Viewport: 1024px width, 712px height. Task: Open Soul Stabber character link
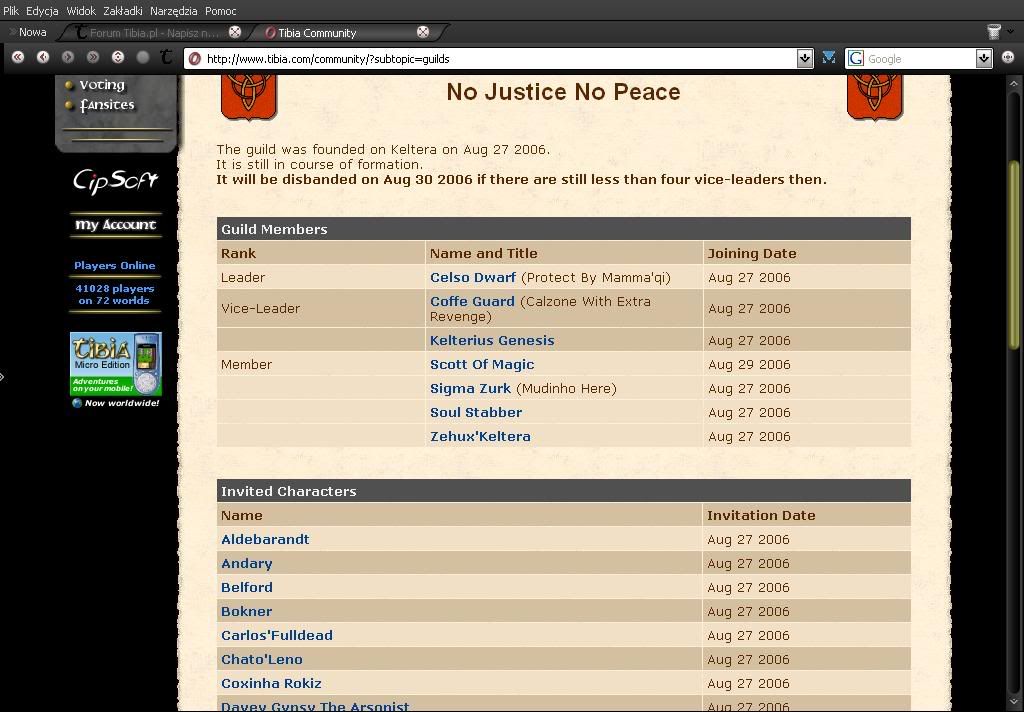476,413
